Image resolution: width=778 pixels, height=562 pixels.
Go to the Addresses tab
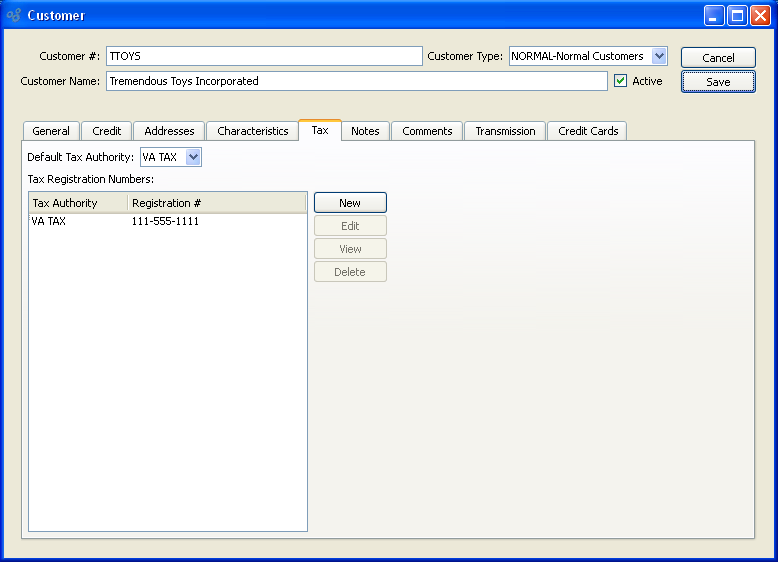(x=169, y=131)
